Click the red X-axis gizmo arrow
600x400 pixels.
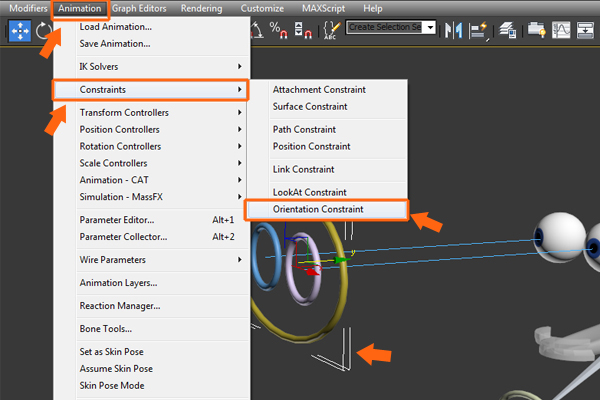pyautogui.click(x=313, y=272)
